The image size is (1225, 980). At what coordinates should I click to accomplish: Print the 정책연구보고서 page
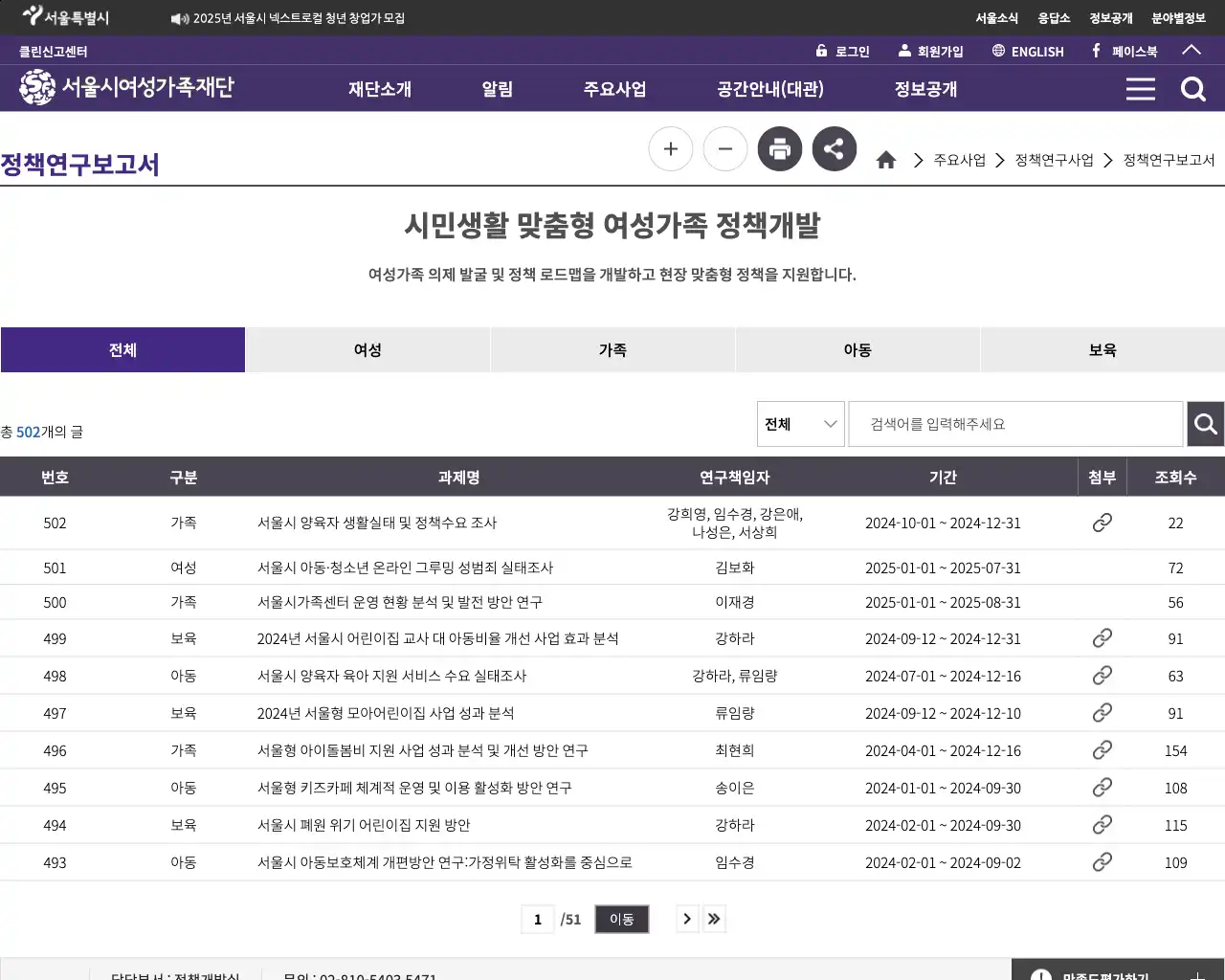[779, 148]
